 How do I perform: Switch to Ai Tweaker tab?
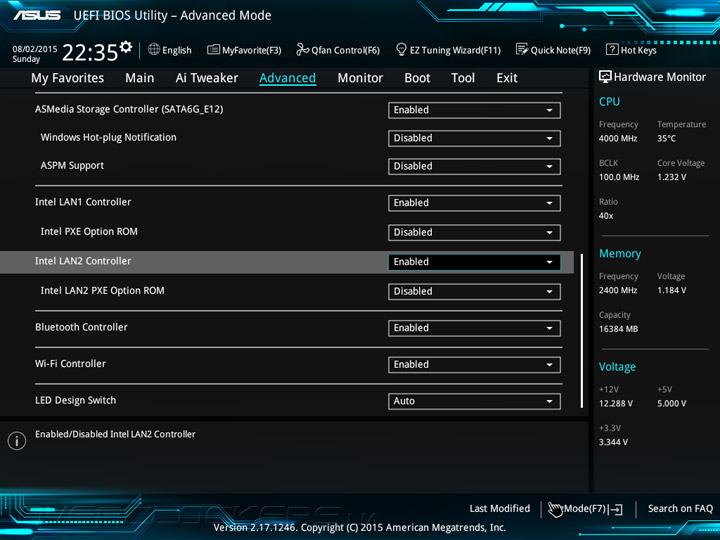click(x=207, y=78)
